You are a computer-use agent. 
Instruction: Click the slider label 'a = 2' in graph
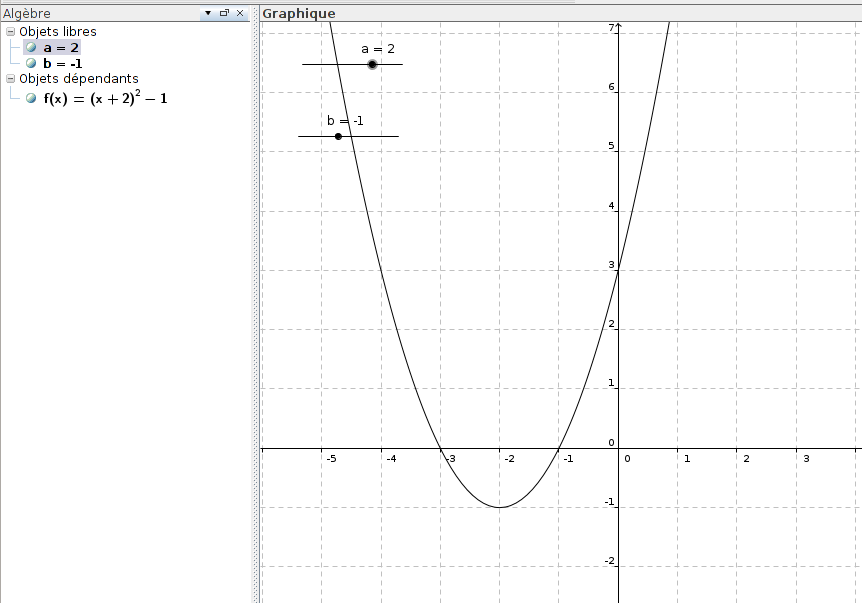pyautogui.click(x=378, y=48)
